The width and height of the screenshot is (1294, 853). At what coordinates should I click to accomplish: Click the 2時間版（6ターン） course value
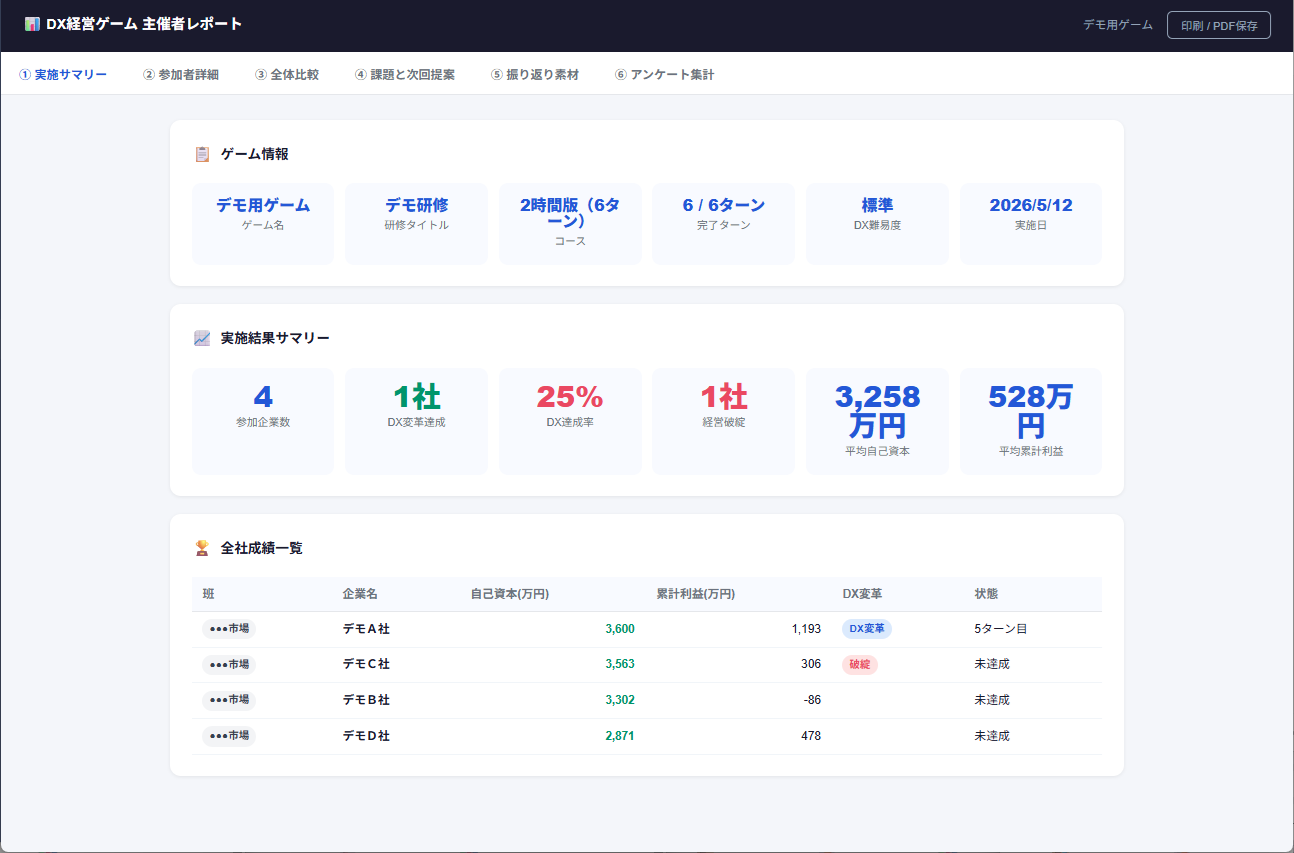point(570,212)
